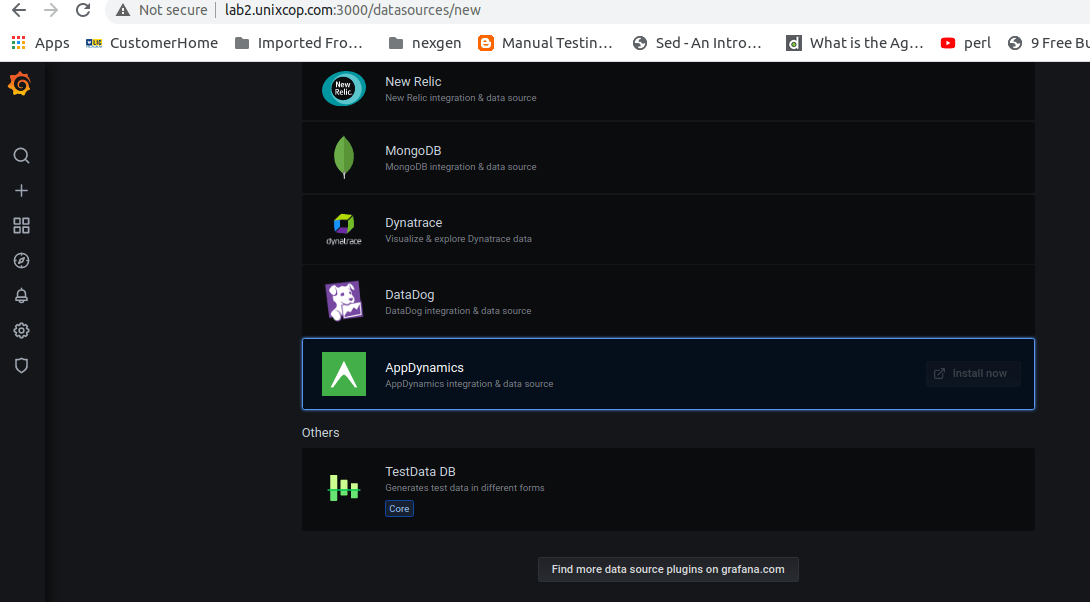Screen dimensions: 1090x602
Task: Reload the page with the refresh icon
Action: (83, 10)
